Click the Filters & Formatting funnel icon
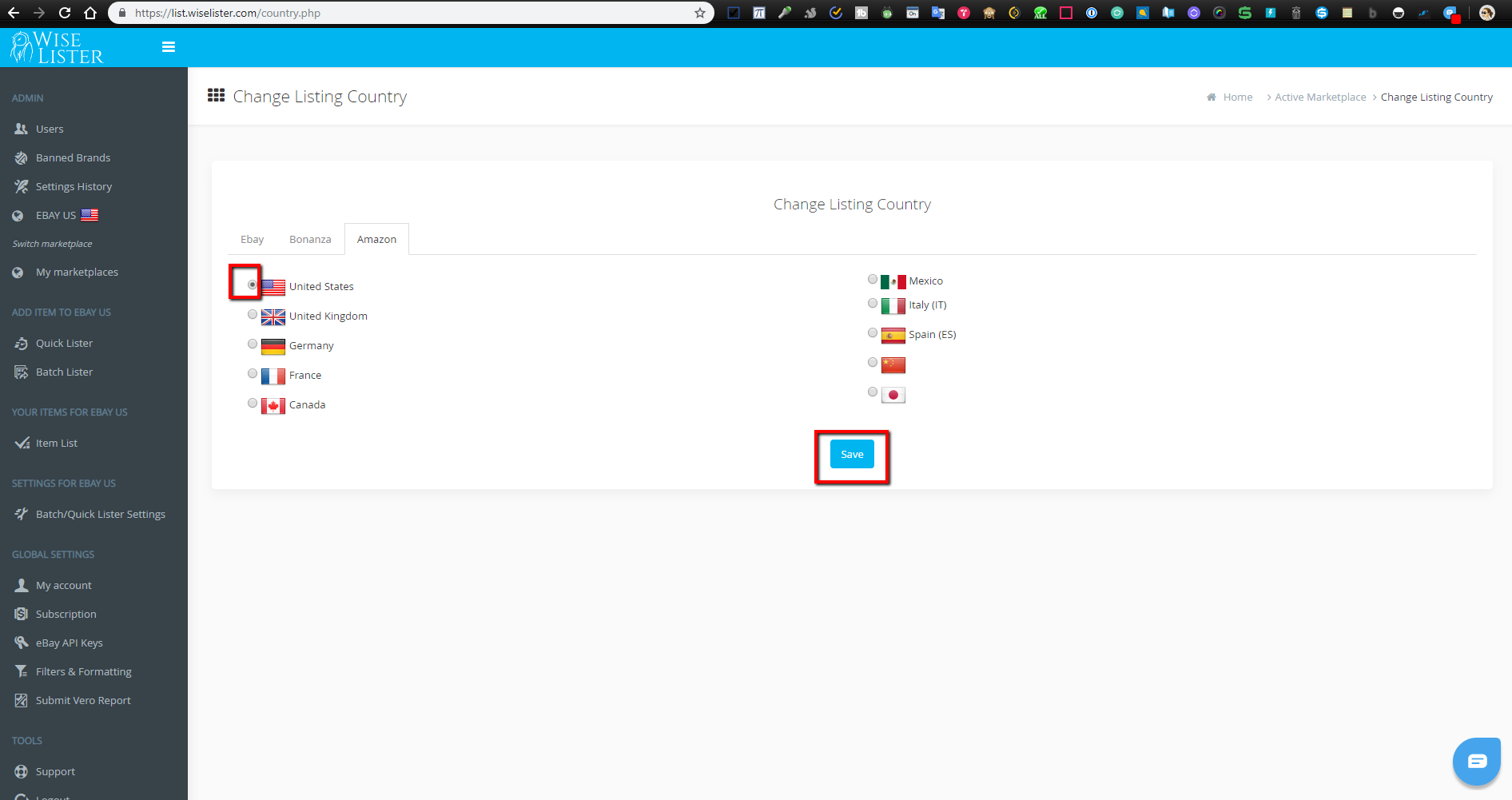This screenshot has height=800, width=1512. (x=21, y=671)
